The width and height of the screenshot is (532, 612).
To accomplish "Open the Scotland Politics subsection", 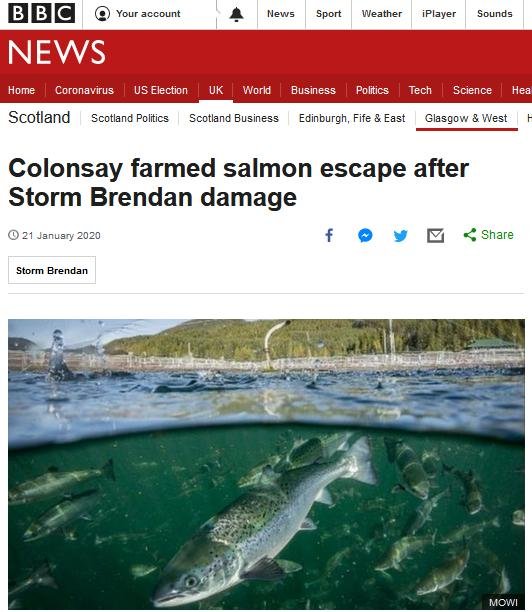I will 130,118.
